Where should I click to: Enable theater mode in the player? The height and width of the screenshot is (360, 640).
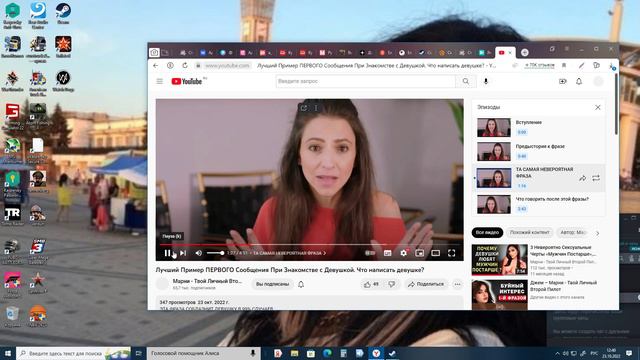pos(436,253)
